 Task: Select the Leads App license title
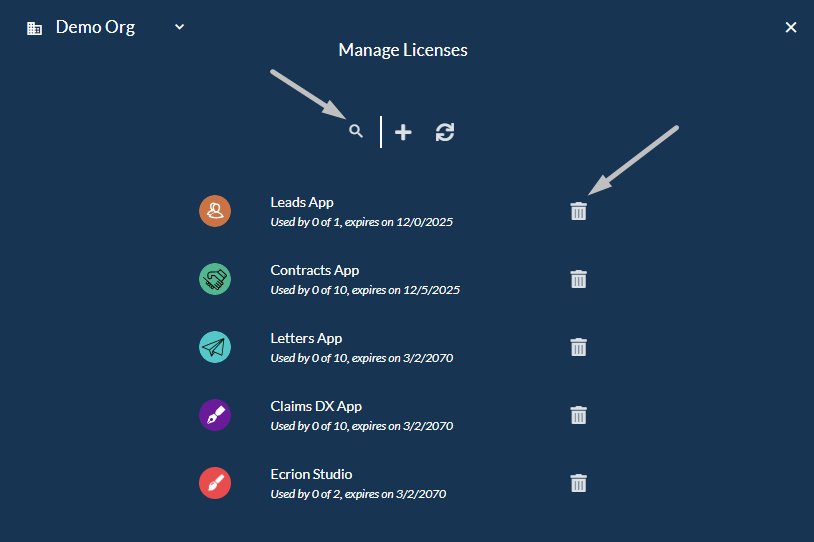tap(302, 202)
